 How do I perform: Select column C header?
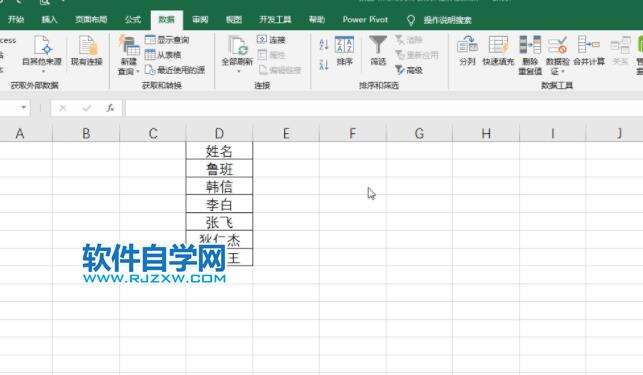pos(153,133)
